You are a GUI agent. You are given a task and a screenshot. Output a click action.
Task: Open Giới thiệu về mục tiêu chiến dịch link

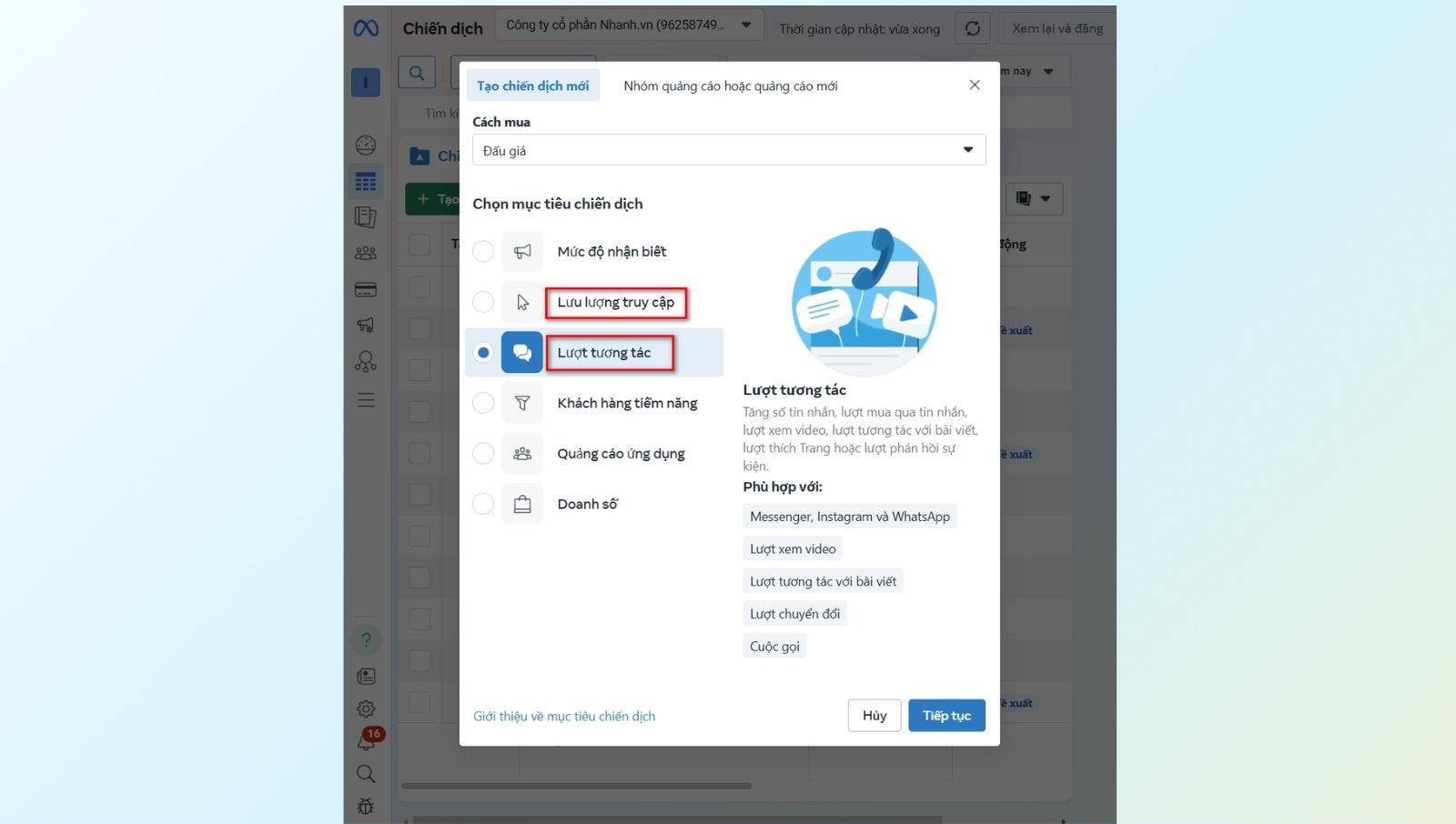pyautogui.click(x=564, y=717)
